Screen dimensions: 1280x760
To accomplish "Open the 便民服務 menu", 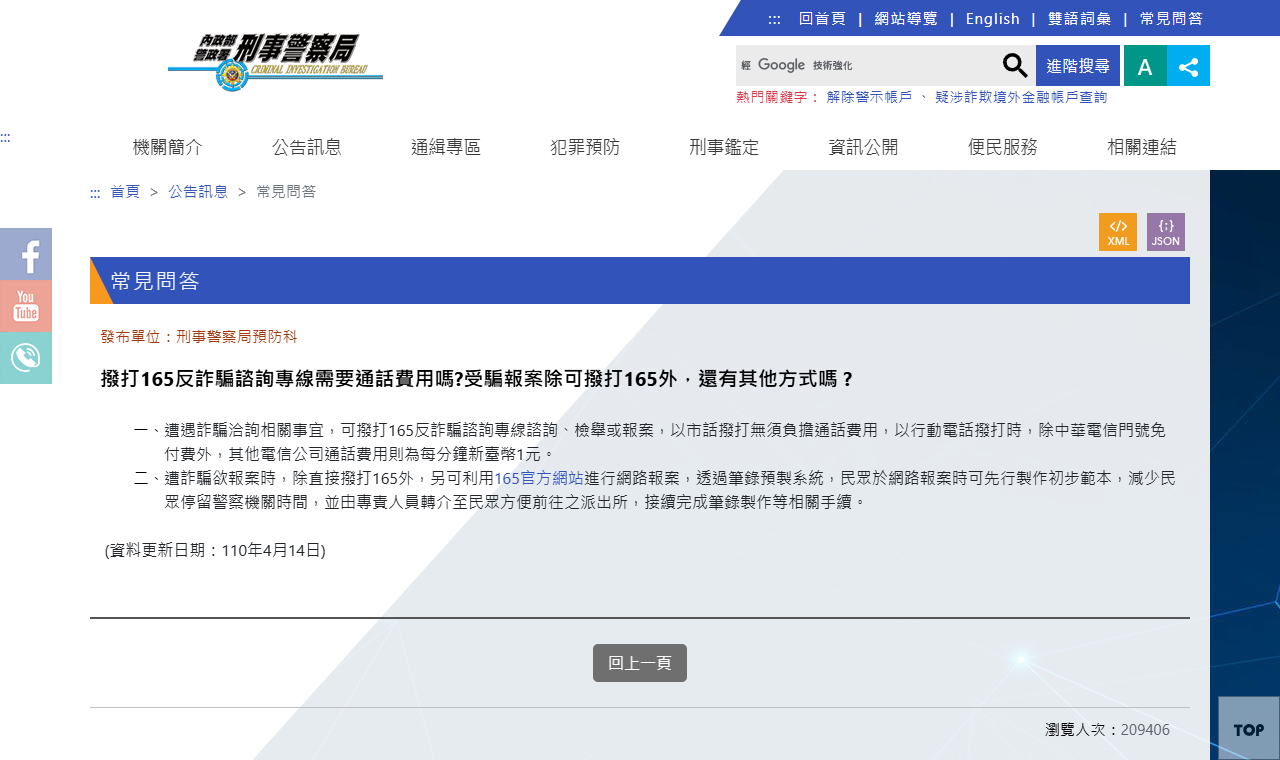I will click(x=1003, y=147).
